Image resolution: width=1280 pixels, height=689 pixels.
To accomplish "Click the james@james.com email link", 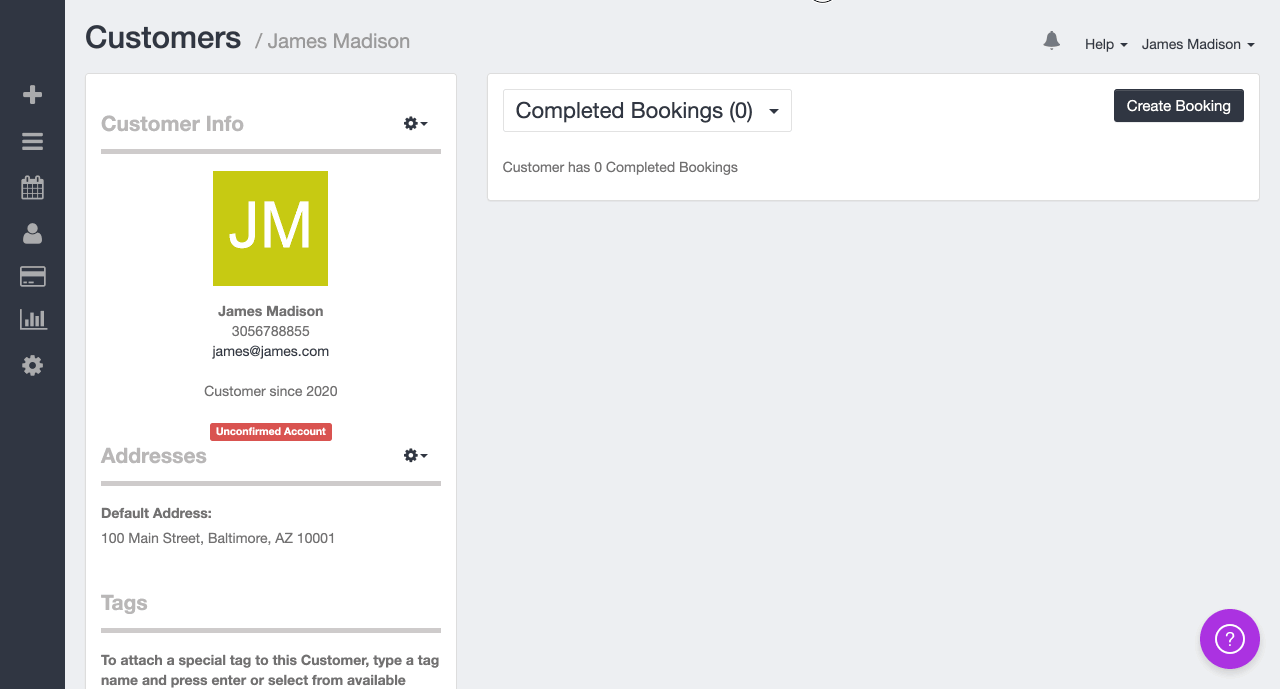I will 270,351.
